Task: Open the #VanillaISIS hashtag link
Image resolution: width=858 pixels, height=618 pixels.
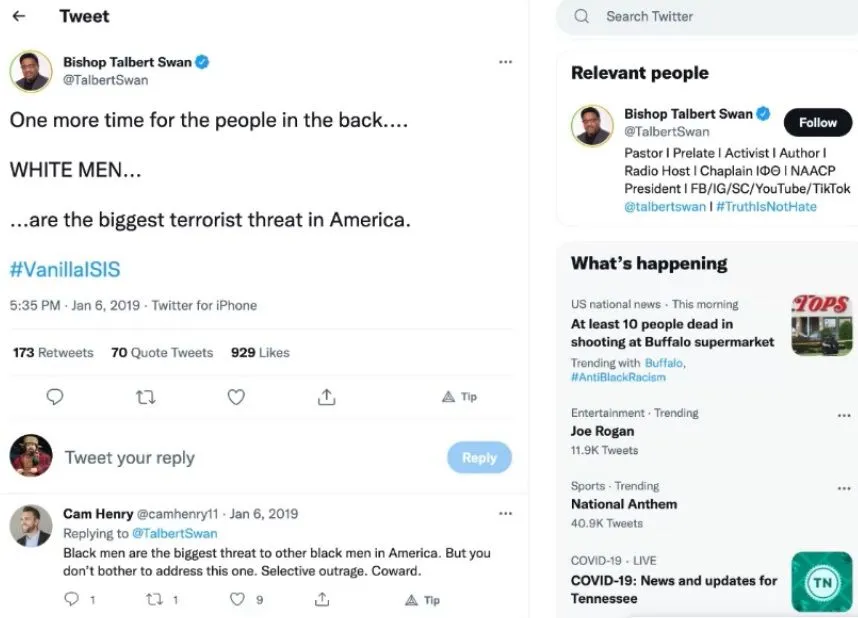Action: pos(65,269)
